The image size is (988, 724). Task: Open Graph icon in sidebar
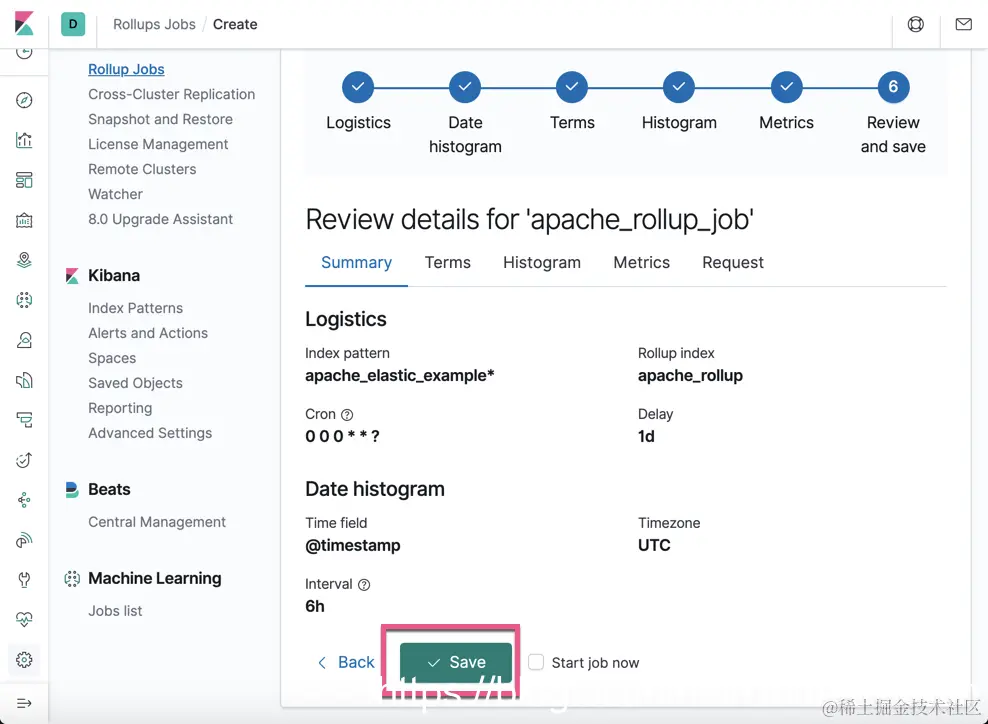pos(24,500)
